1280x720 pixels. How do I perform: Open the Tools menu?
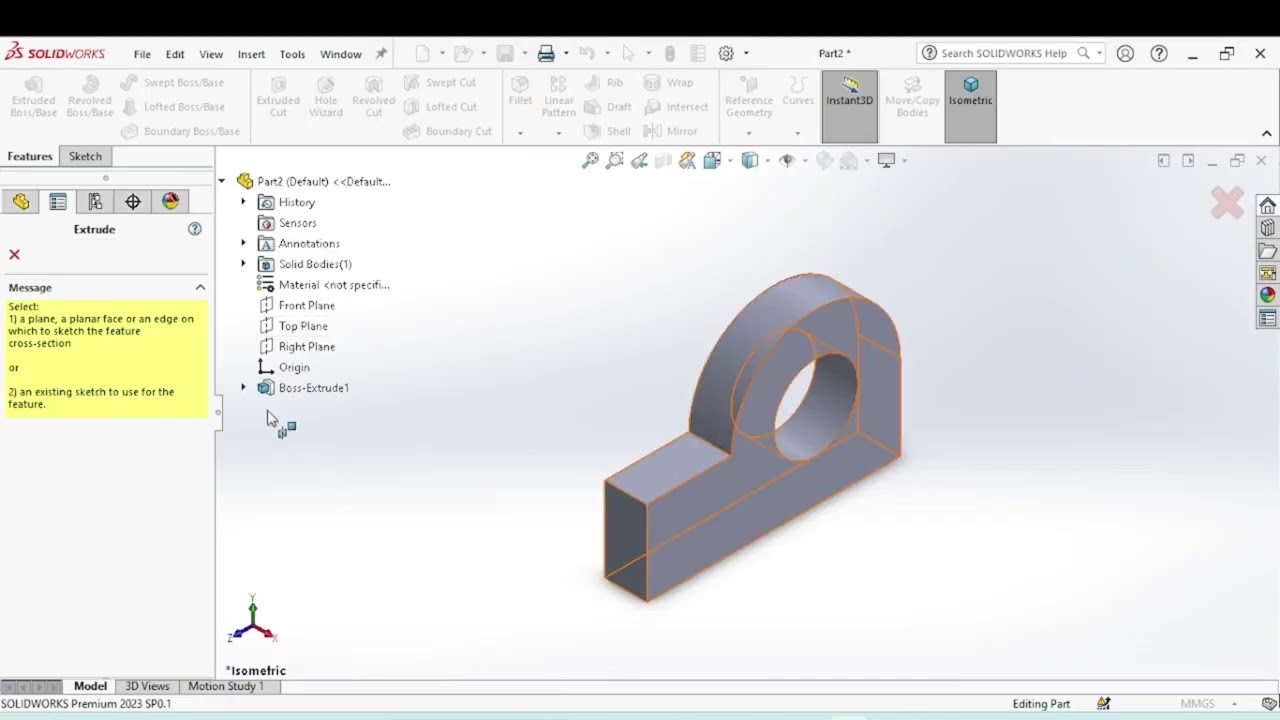pyautogui.click(x=292, y=54)
